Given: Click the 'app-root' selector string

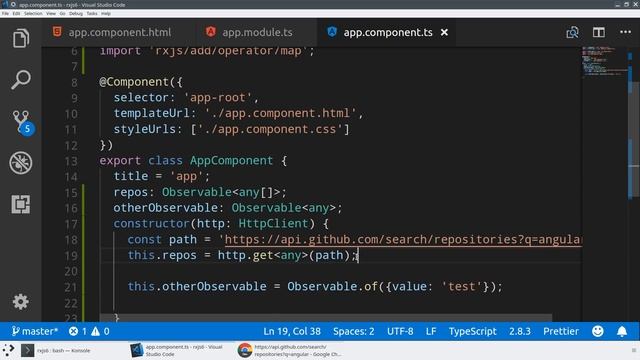Looking at the screenshot, I should [218, 98].
